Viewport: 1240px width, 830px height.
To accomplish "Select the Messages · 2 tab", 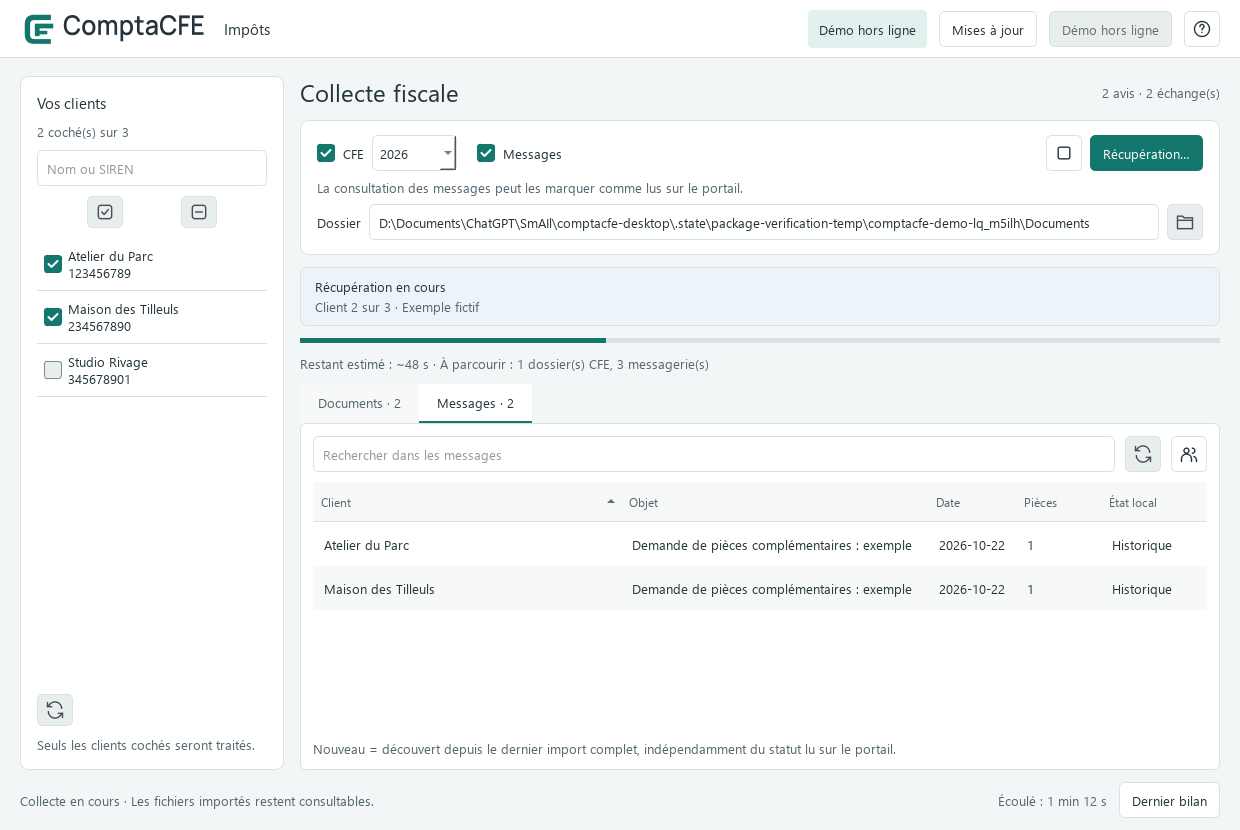I will point(475,403).
